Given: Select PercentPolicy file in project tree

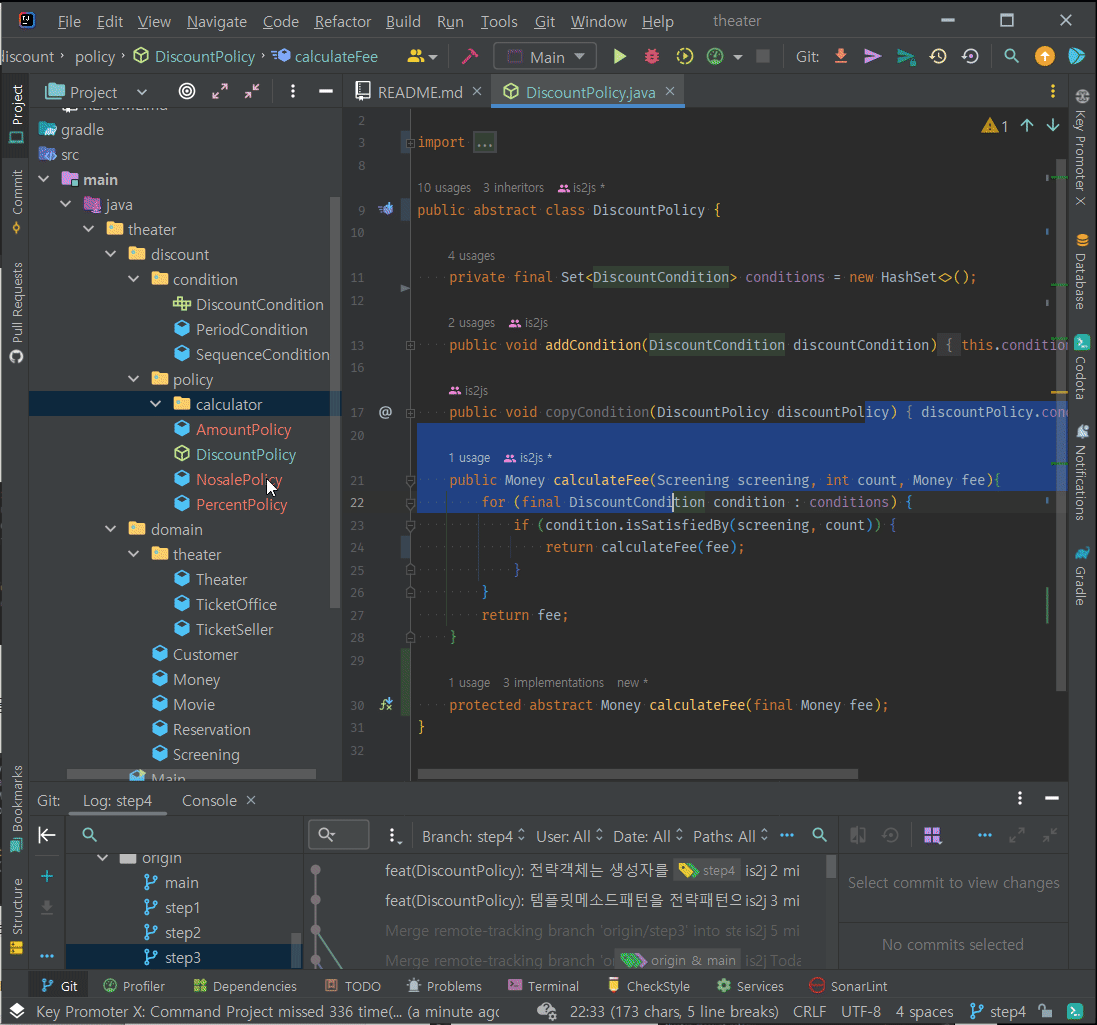Looking at the screenshot, I should click(241, 505).
